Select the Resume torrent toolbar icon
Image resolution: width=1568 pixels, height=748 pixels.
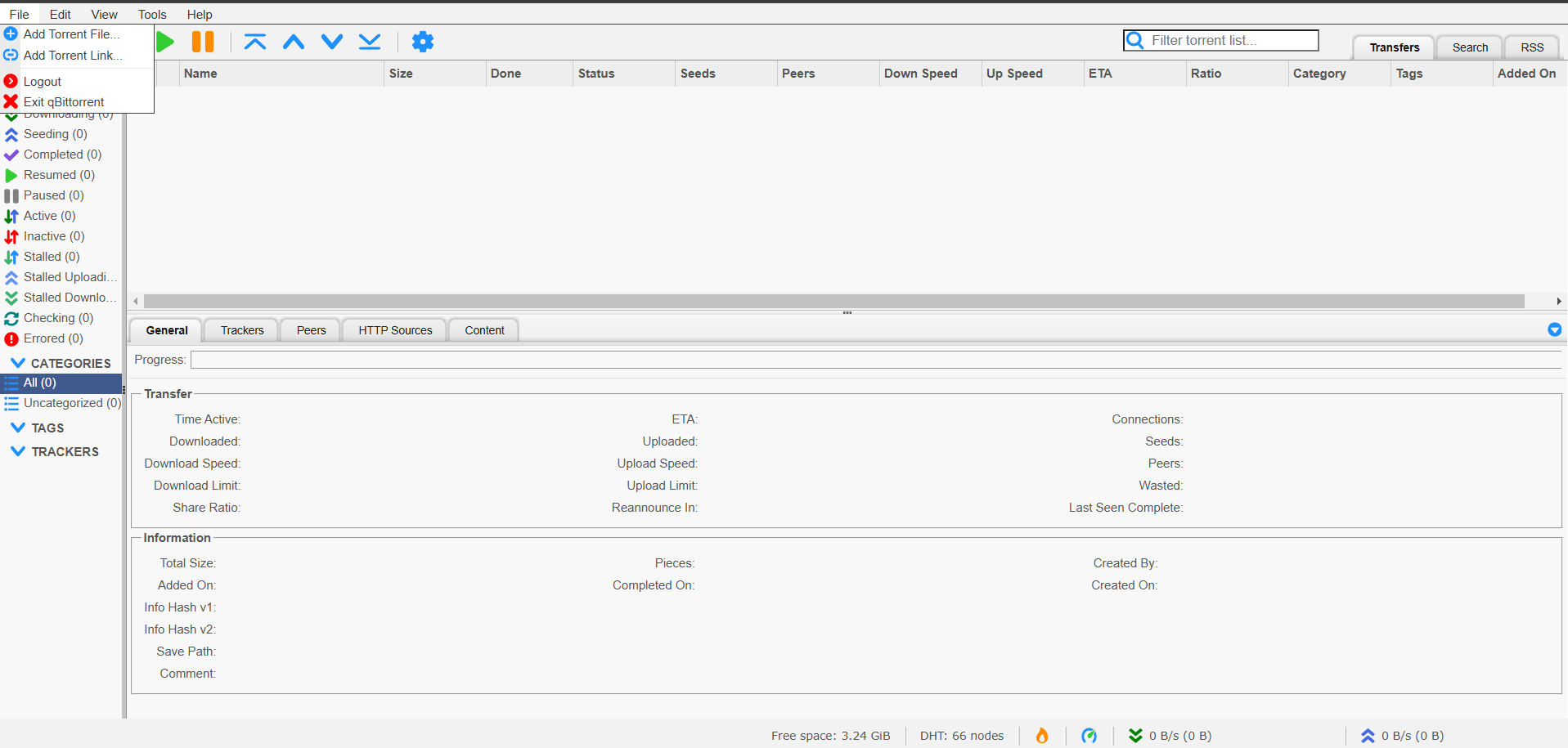click(x=164, y=42)
